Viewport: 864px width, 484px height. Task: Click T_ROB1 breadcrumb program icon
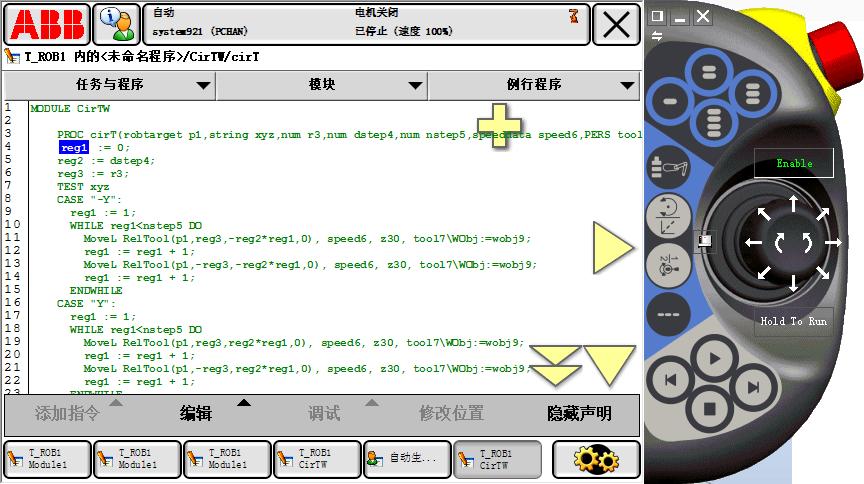point(12,56)
